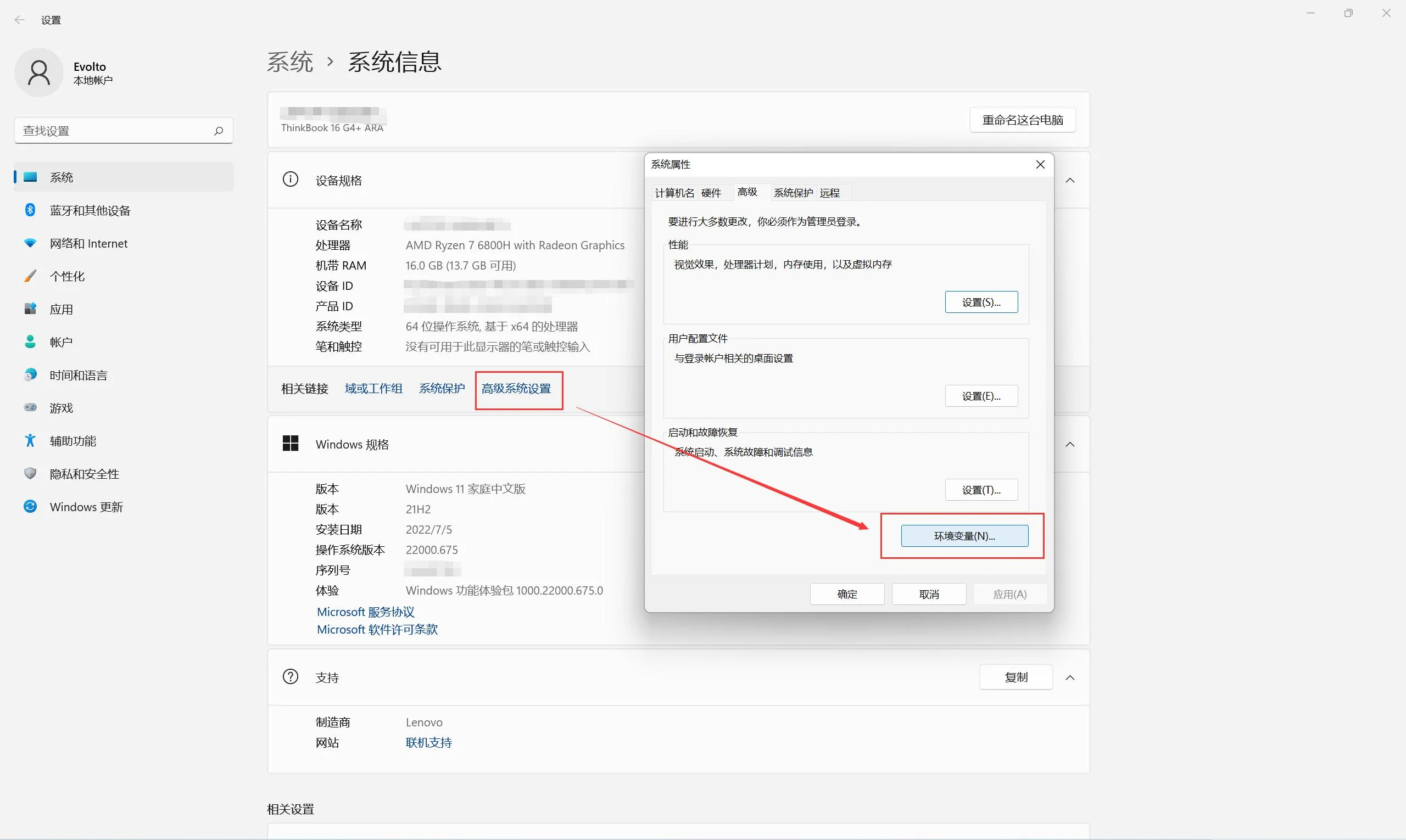Viewport: 1406px width, 840px height.
Task: Click the Gaming controller icon
Action: (31, 407)
